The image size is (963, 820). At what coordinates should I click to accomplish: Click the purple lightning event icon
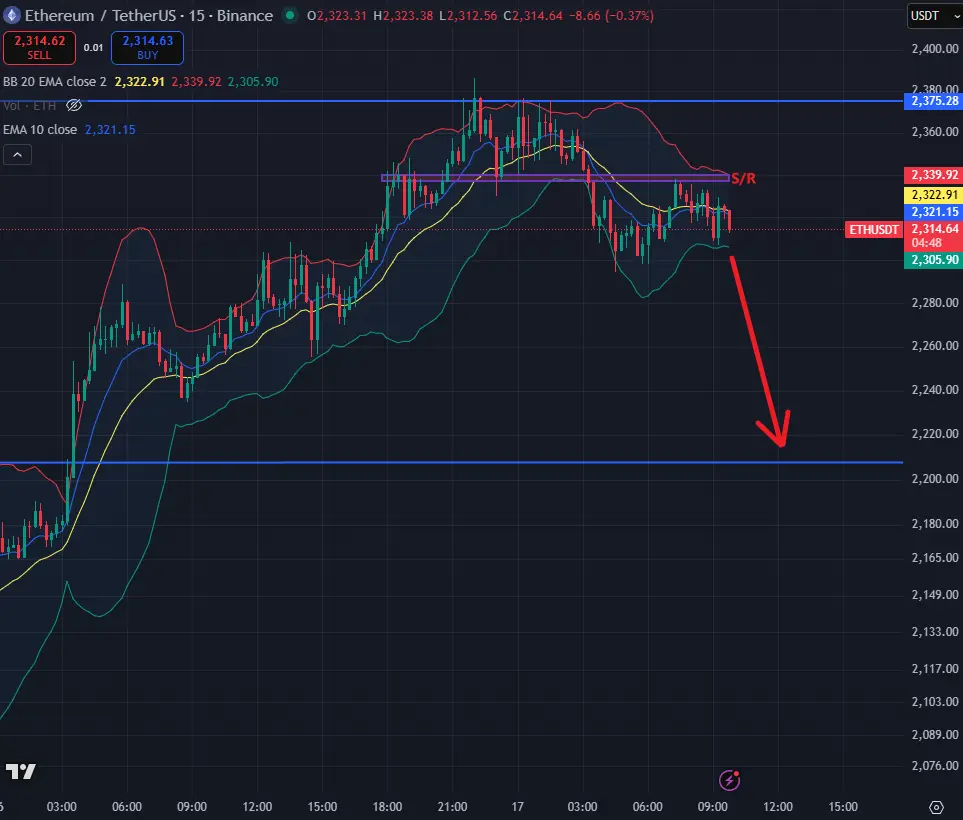[x=731, y=778]
